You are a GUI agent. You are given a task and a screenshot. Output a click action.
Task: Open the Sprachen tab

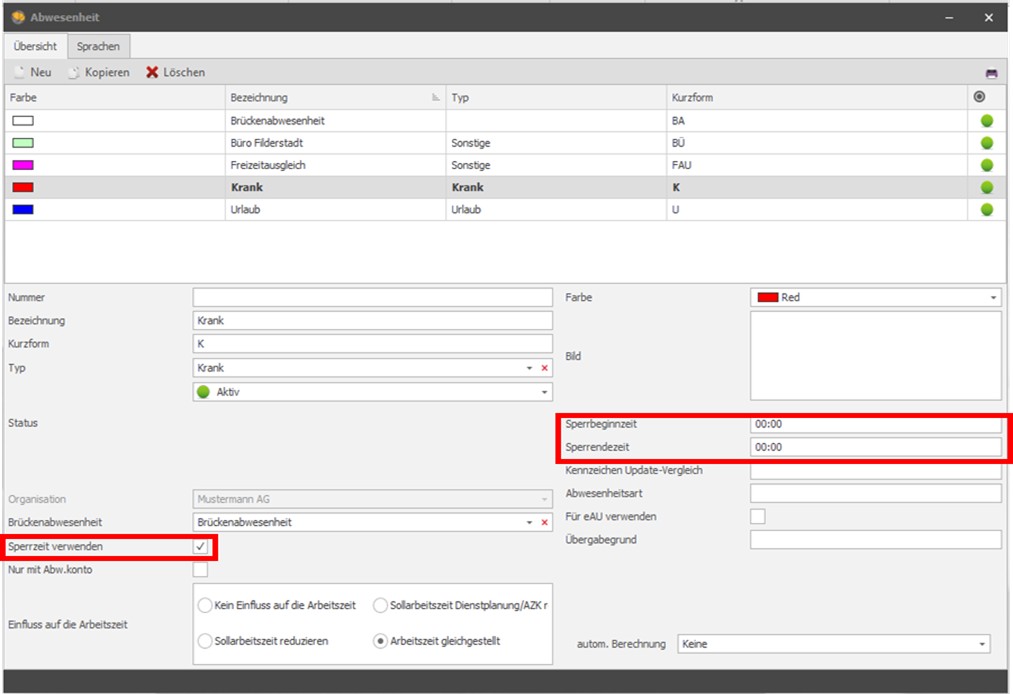98,47
